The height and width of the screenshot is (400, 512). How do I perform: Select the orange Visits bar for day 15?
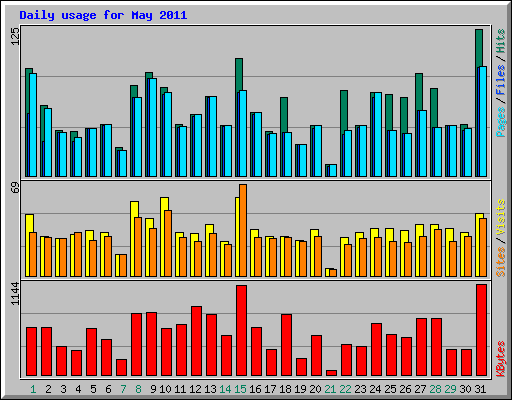[243, 230]
